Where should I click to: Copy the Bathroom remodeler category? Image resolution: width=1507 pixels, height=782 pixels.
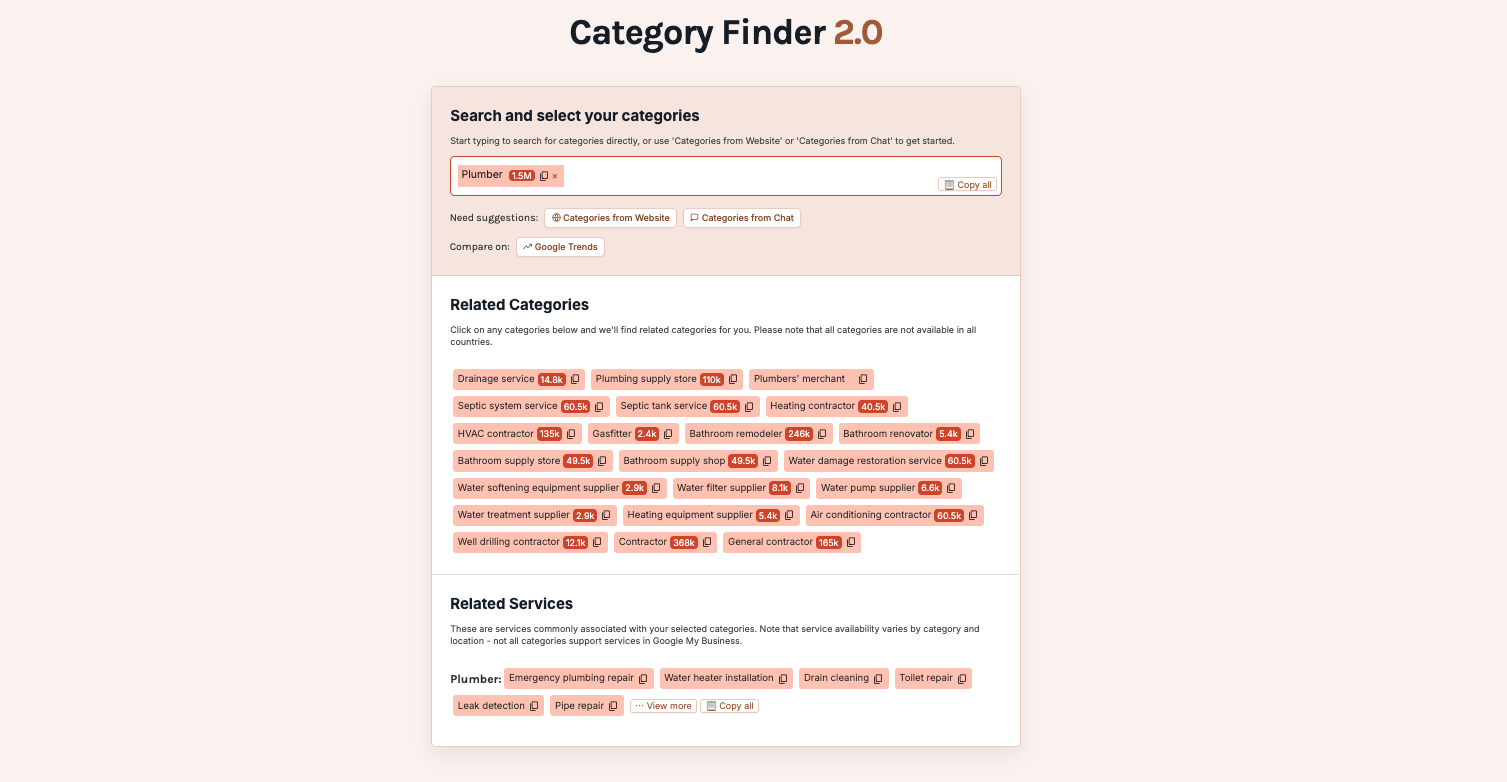point(822,433)
